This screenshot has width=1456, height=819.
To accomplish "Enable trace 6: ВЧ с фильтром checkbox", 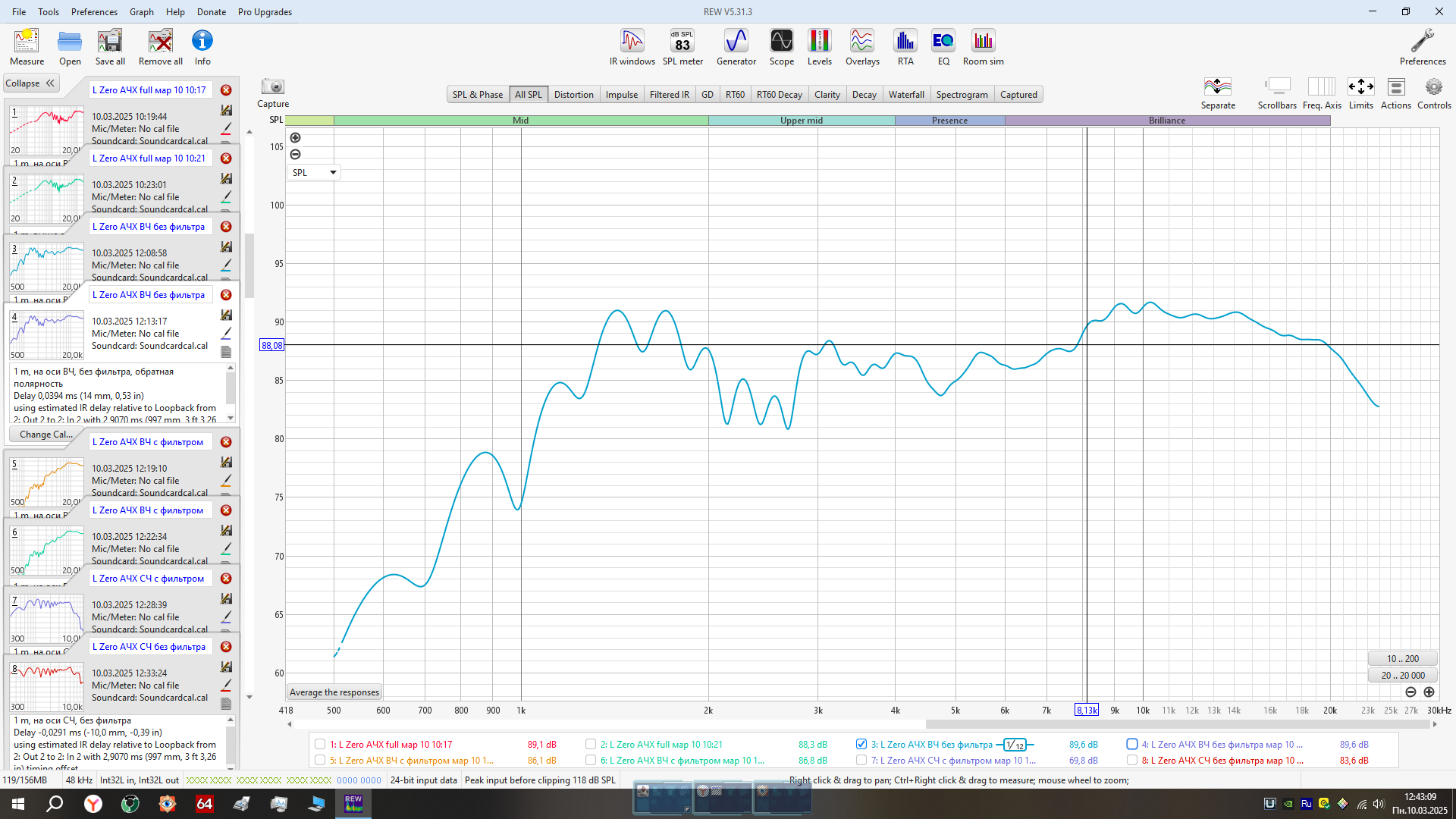I will [x=591, y=760].
